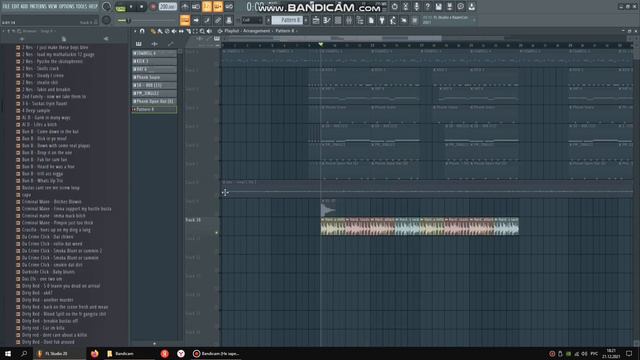Open the Mixer view icon

click(x=349, y=20)
